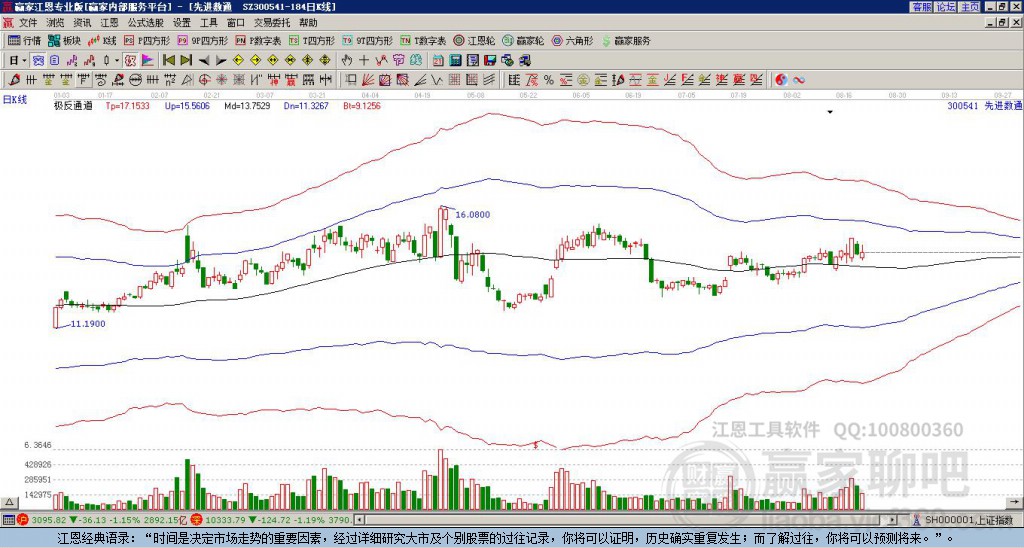Open the T四方形 time square tool

tap(312, 40)
